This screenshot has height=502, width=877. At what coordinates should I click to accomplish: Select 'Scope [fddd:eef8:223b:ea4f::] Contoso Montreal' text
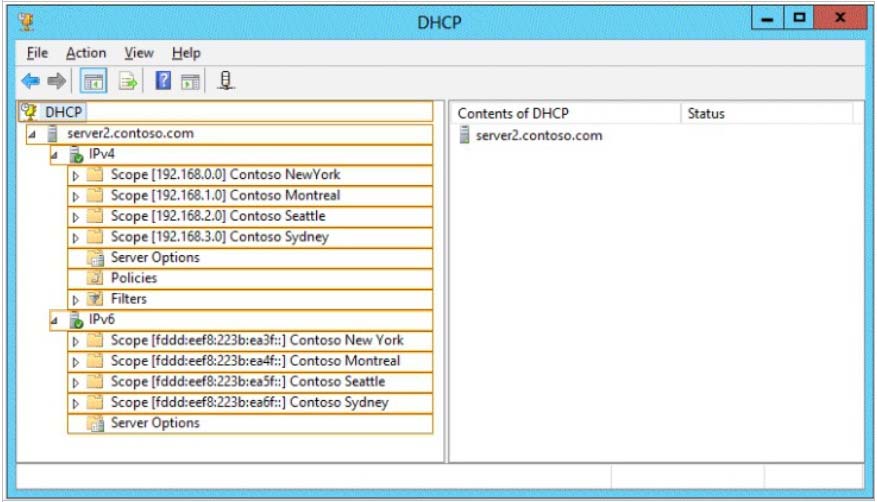click(x=255, y=361)
